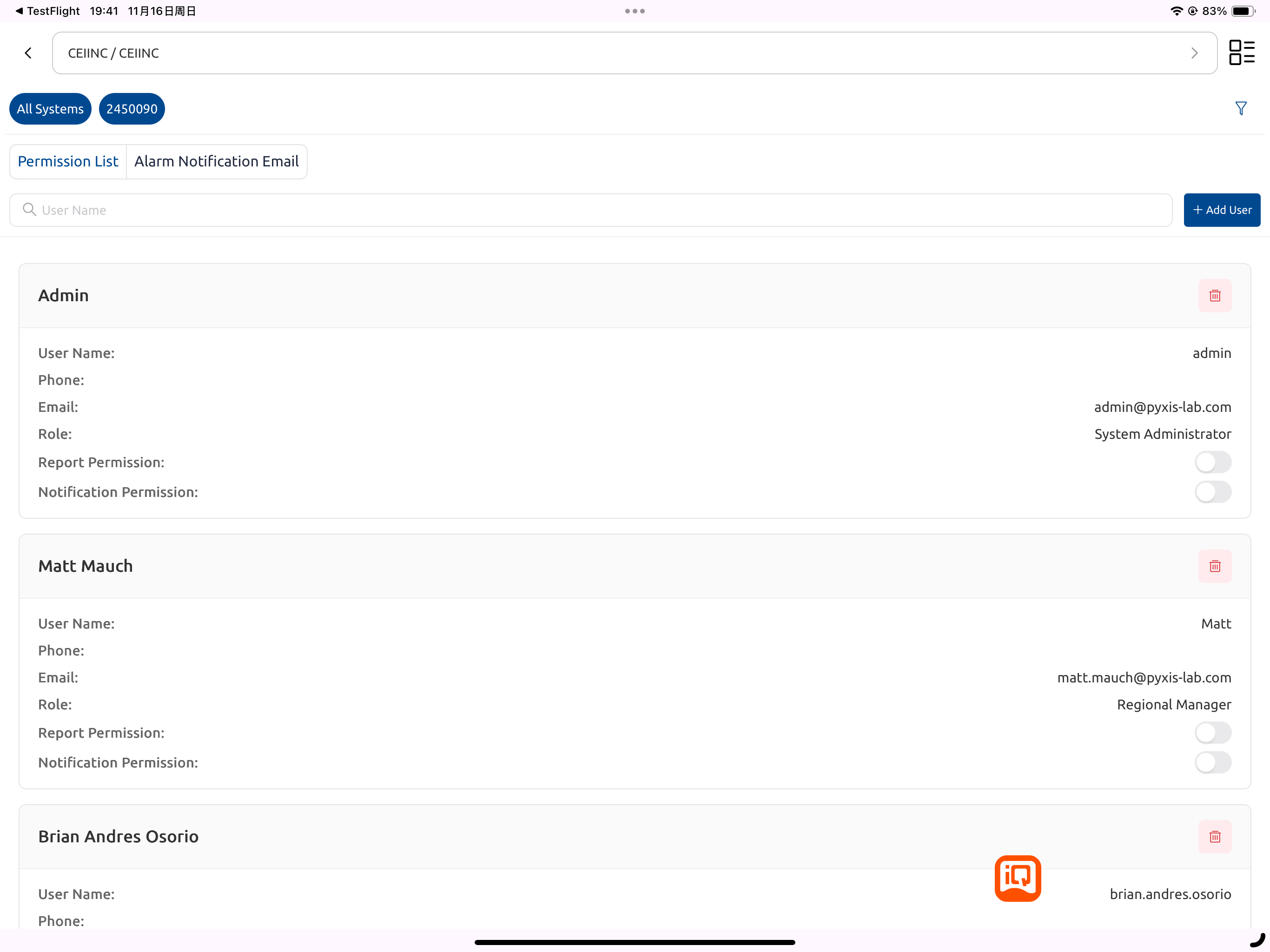Image resolution: width=1270 pixels, height=952 pixels.
Task: Tap the three dots multitasking indicator
Action: click(x=635, y=11)
